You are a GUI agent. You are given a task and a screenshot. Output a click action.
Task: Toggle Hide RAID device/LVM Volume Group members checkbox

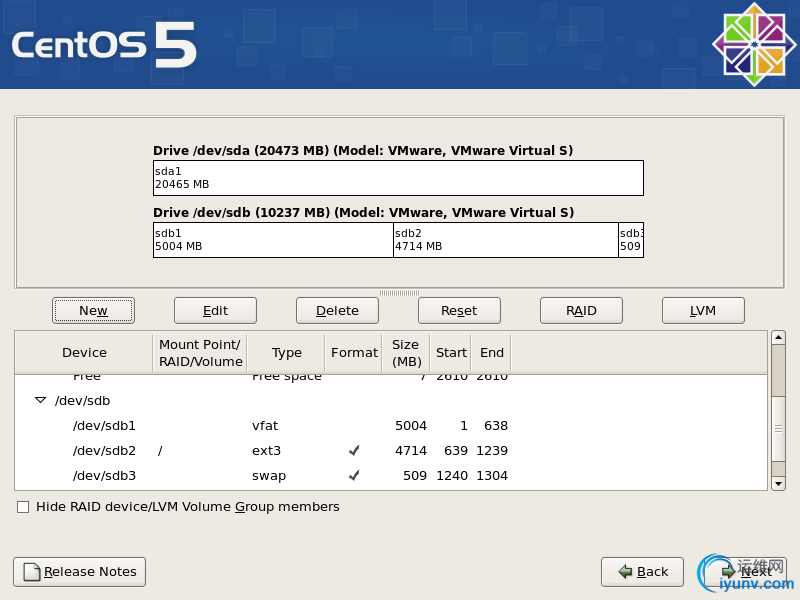click(x=23, y=507)
